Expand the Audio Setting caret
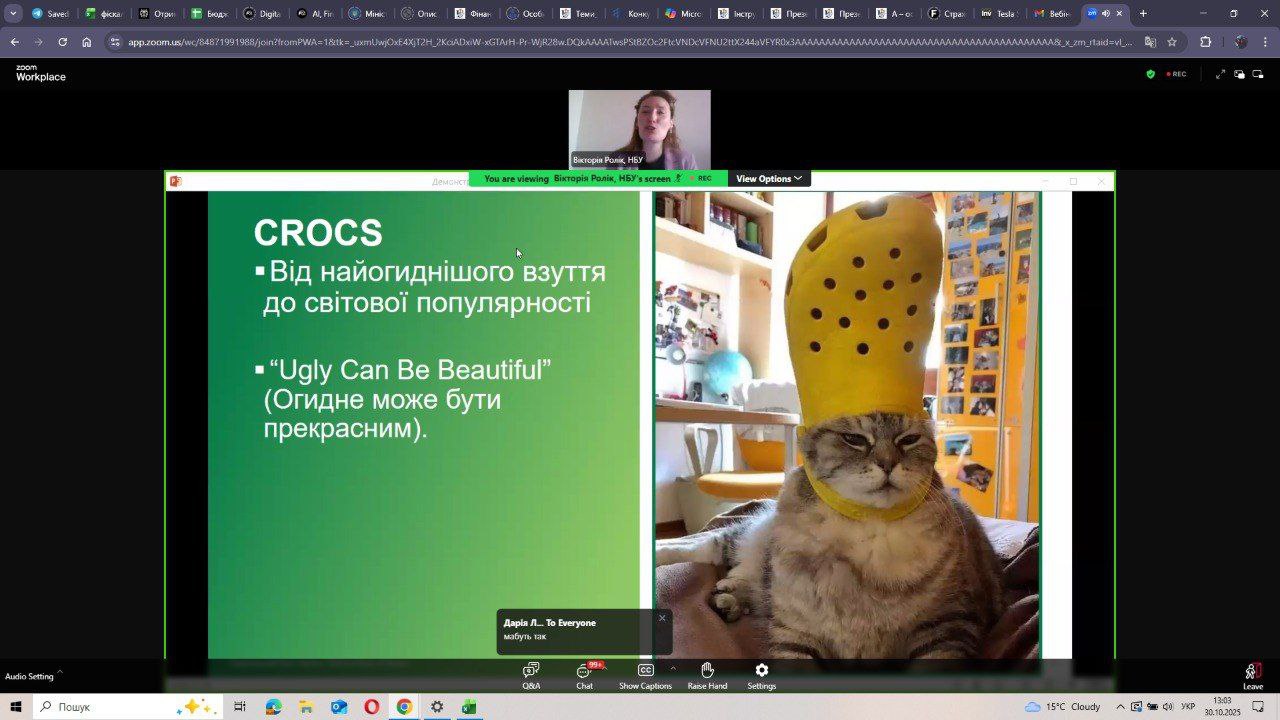1280x720 pixels. pyautogui.click(x=59, y=672)
